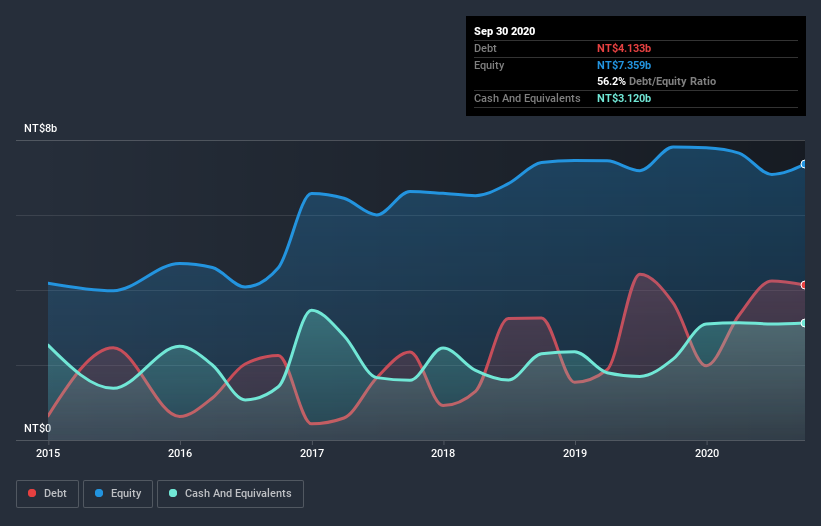Click the Equity row label in tooltip
Image resolution: width=821 pixels, height=526 pixels.
pyautogui.click(x=489, y=65)
